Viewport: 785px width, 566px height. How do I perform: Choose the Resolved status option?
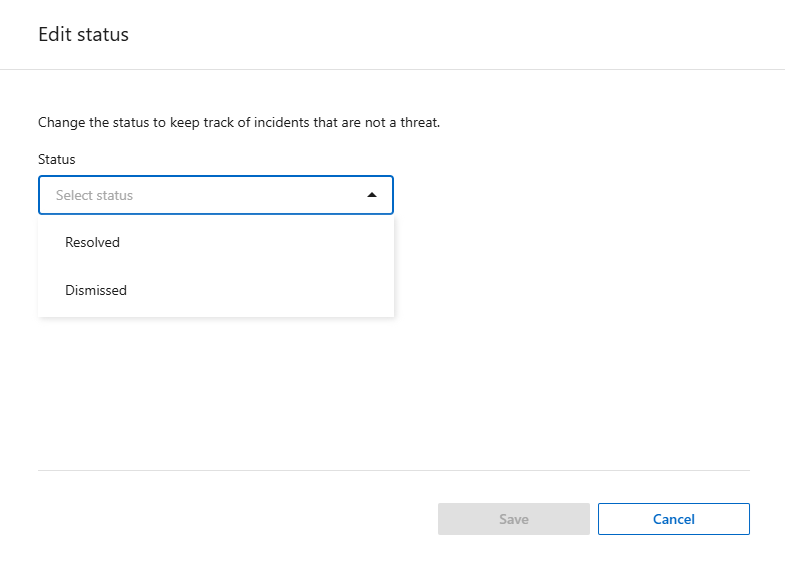[x=92, y=242]
